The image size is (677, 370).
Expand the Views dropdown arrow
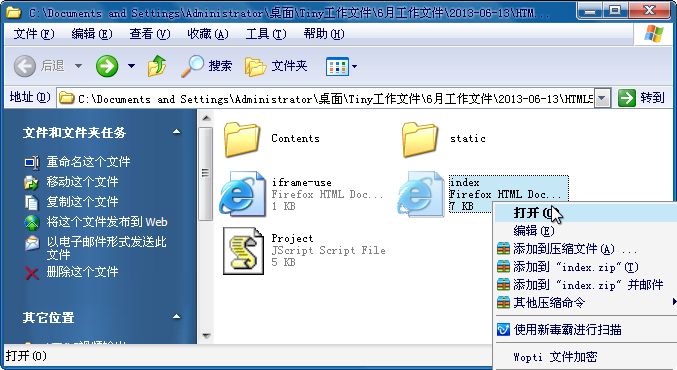354,66
